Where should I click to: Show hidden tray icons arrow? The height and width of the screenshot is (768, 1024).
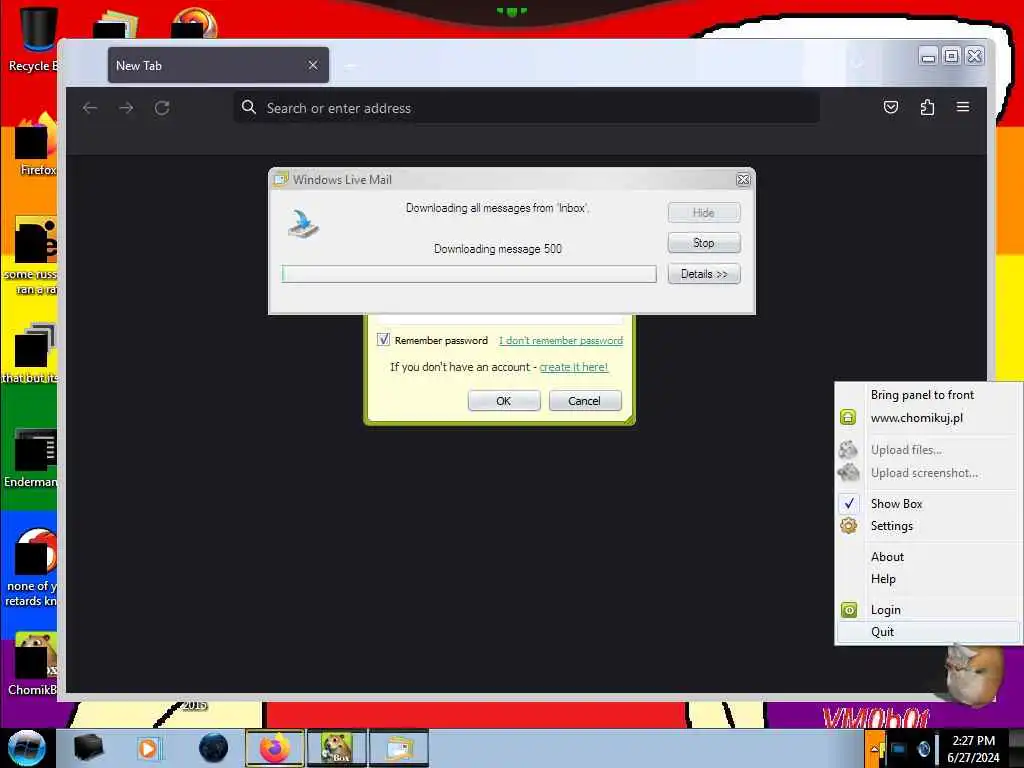(874, 750)
